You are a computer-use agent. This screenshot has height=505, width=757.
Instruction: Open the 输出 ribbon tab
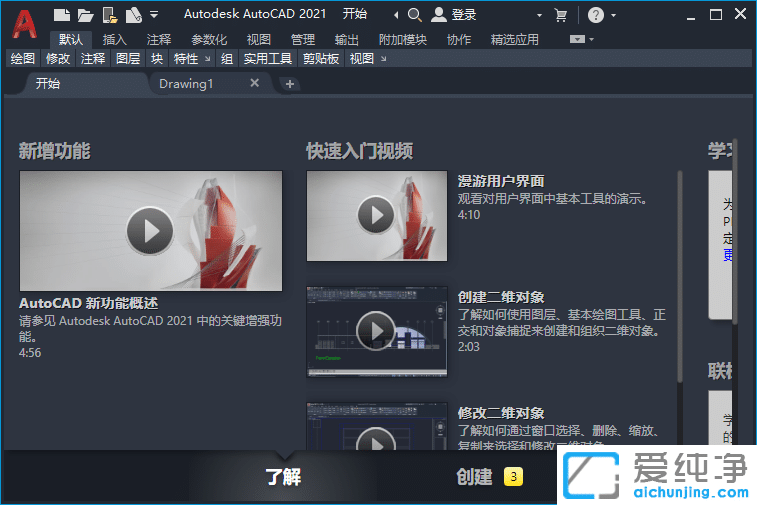[x=347, y=40]
